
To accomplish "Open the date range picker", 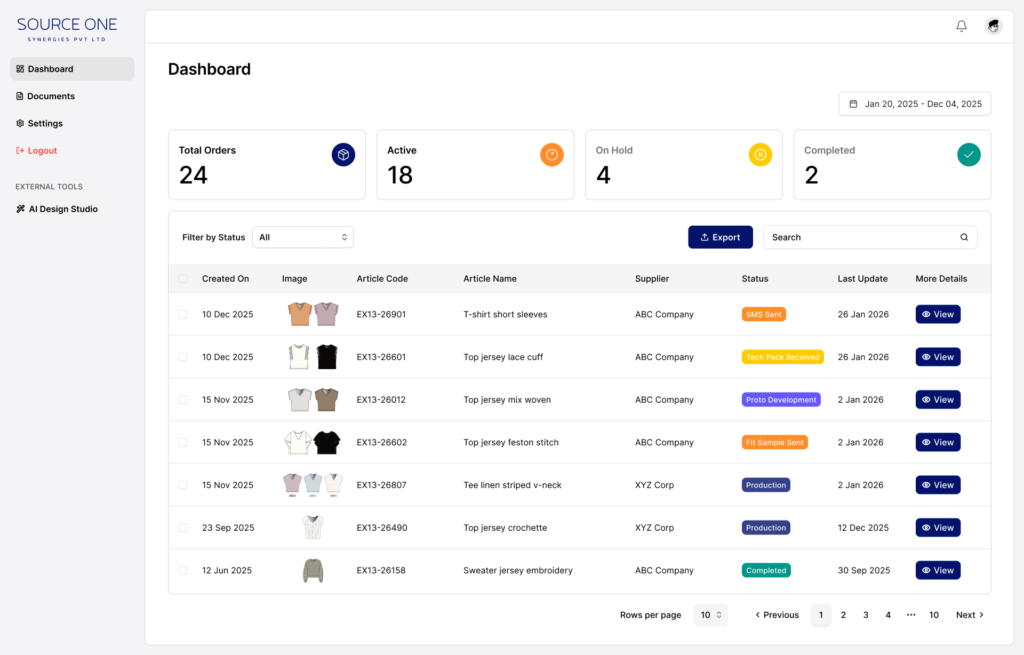I will click(915, 104).
